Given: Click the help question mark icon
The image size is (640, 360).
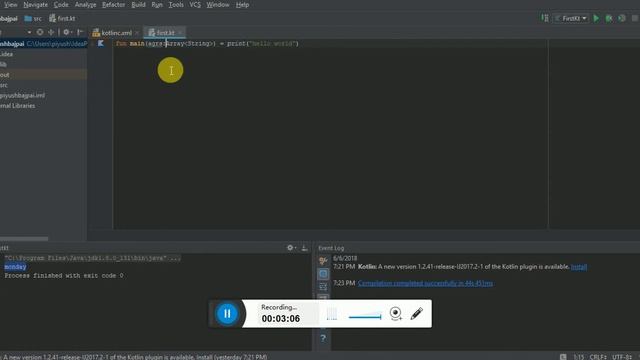Looking at the screenshot, I should (323, 338).
